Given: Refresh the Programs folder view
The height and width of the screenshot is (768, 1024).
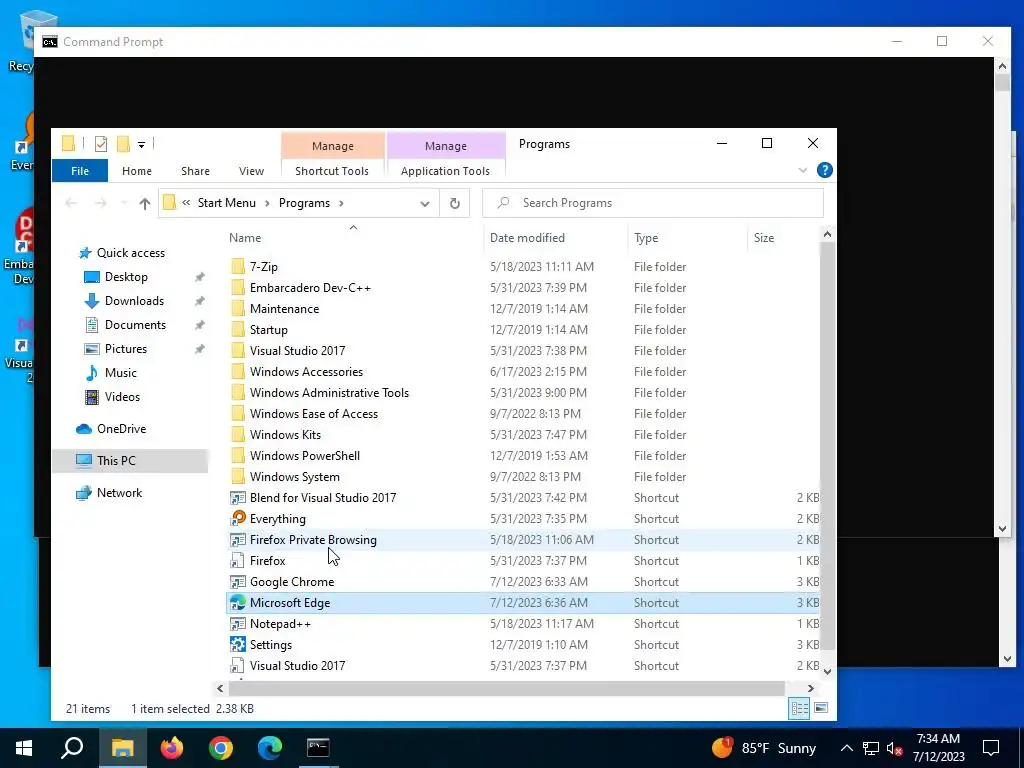Looking at the screenshot, I should click(455, 203).
